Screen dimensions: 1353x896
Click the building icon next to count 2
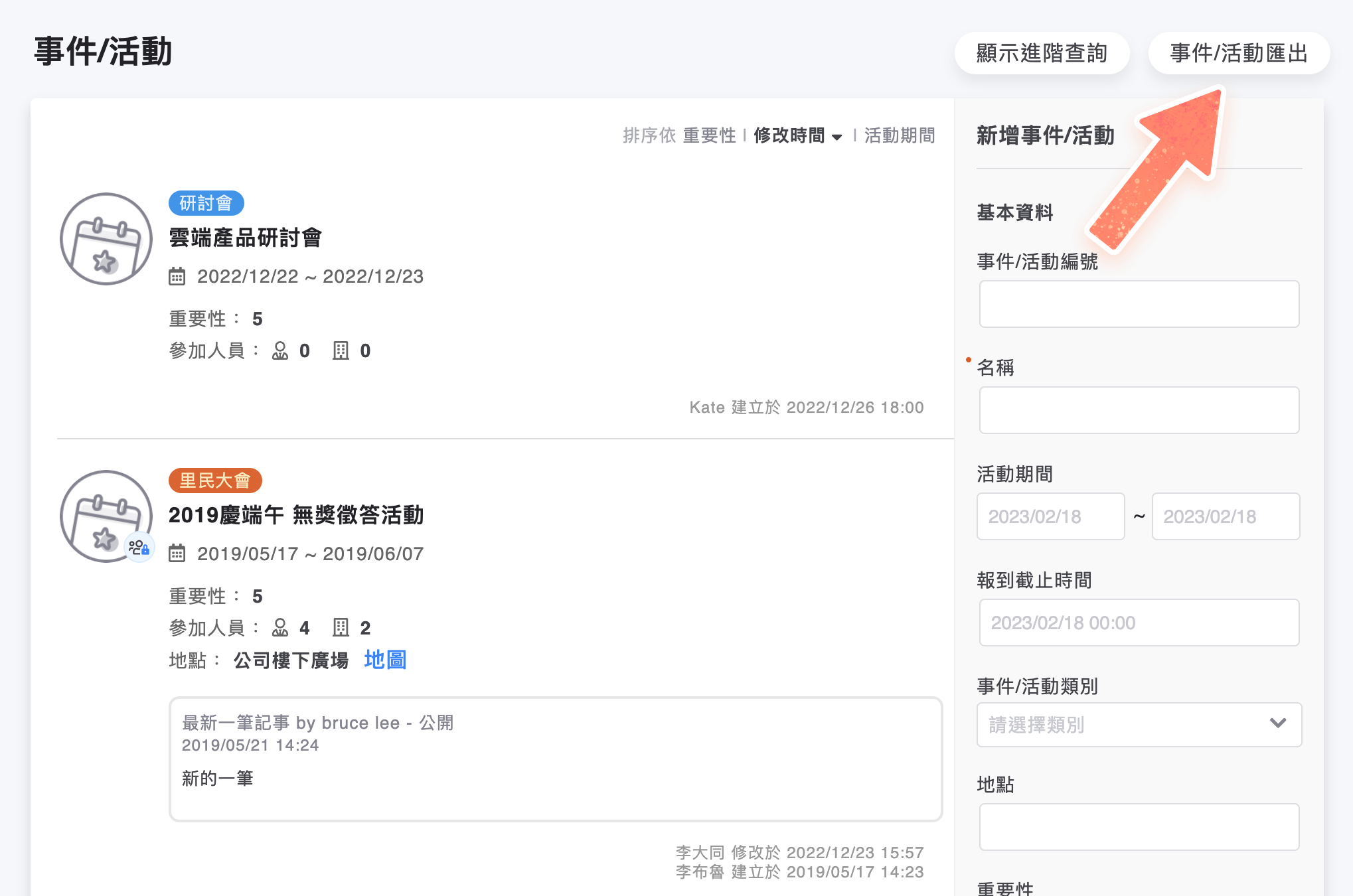click(x=342, y=627)
